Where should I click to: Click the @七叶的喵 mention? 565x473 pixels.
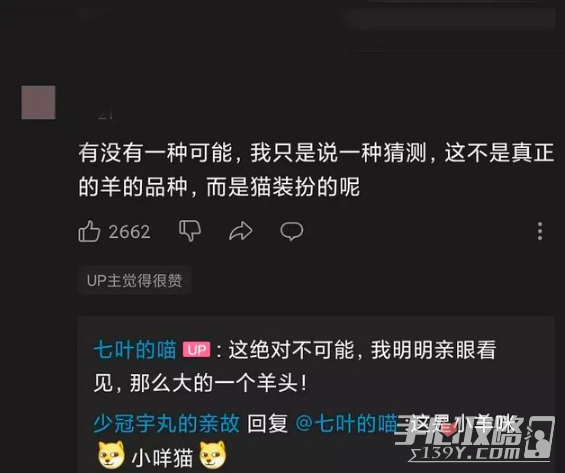[347, 423]
